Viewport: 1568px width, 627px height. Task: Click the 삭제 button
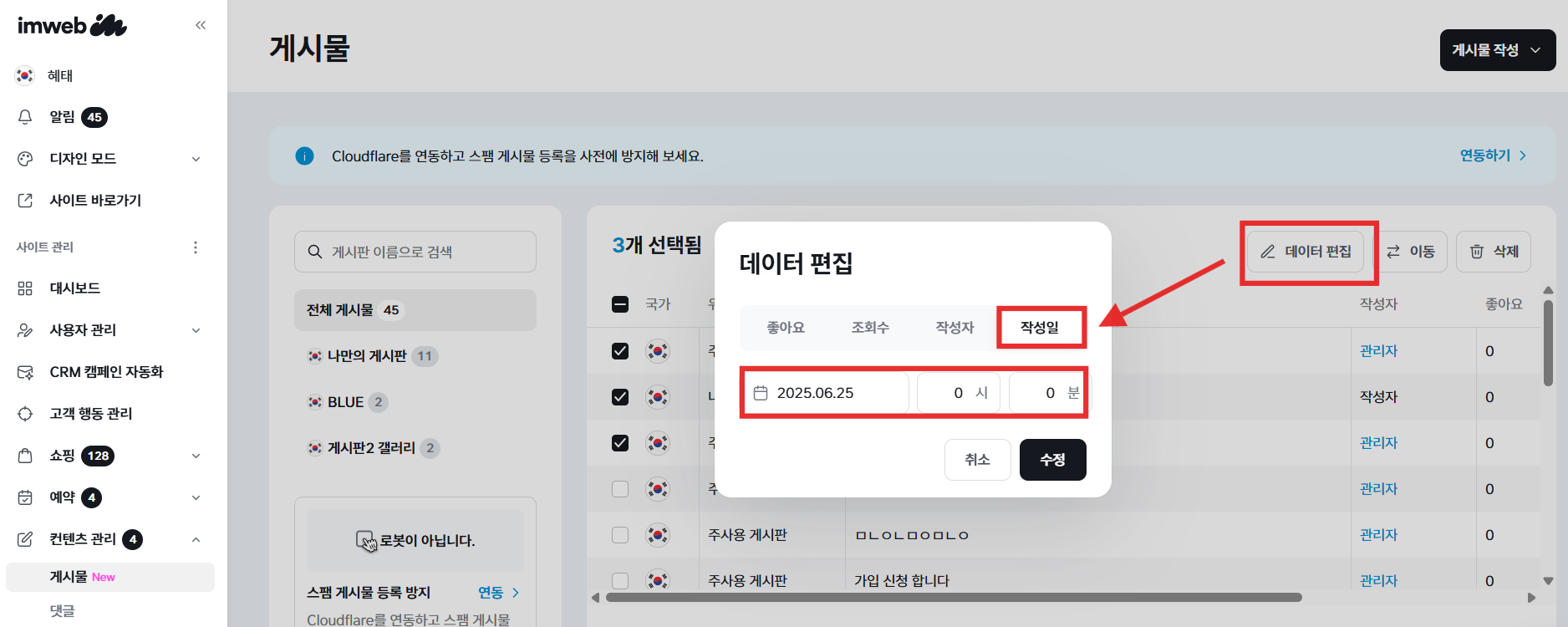(1494, 252)
